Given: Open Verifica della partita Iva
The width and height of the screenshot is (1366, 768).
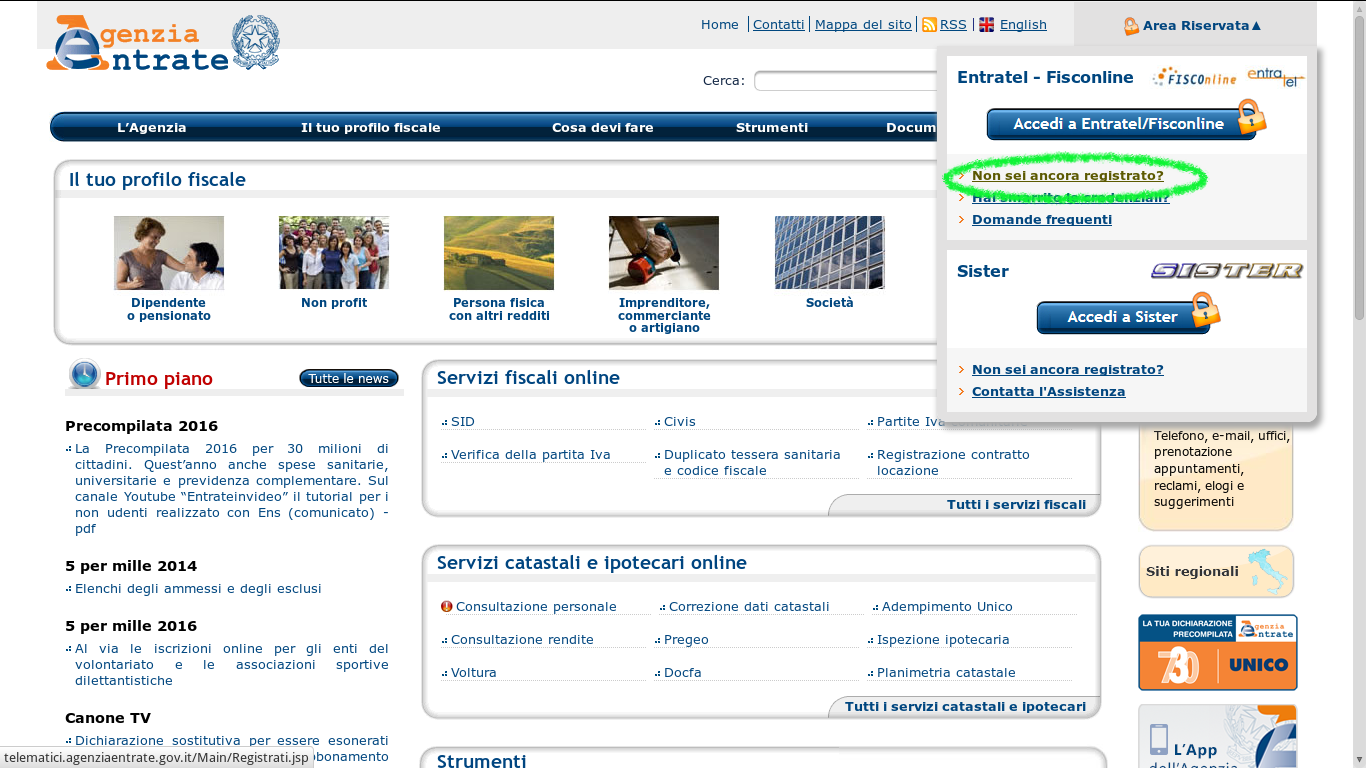Looking at the screenshot, I should (531, 455).
